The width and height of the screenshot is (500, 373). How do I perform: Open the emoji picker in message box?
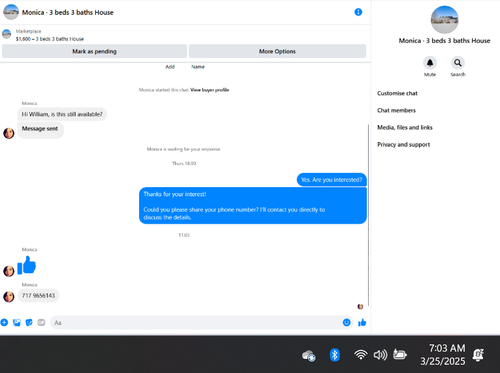[347, 322]
